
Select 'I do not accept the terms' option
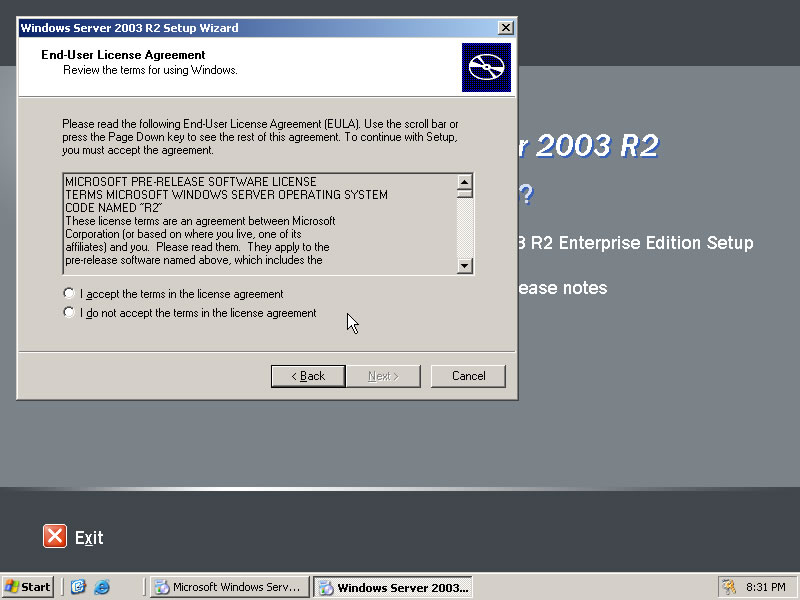pyautogui.click(x=69, y=313)
